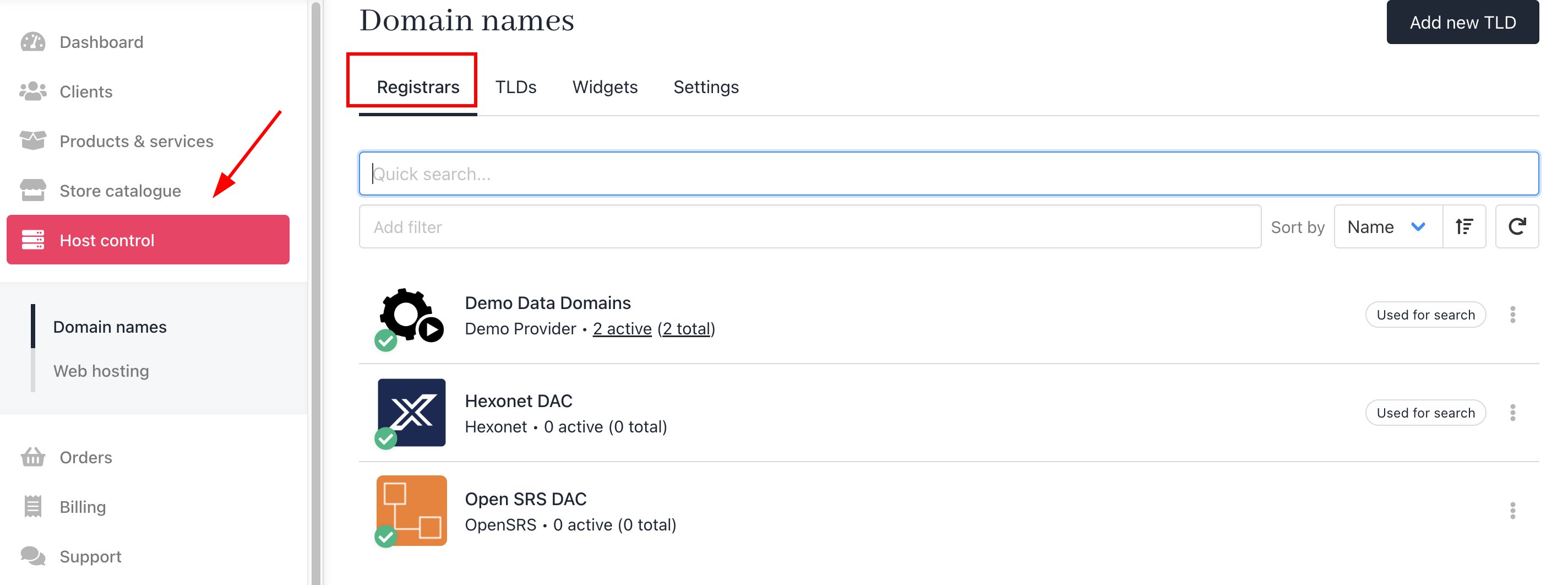
Task: Click the Hexonet DAC registrar name
Action: tap(518, 400)
